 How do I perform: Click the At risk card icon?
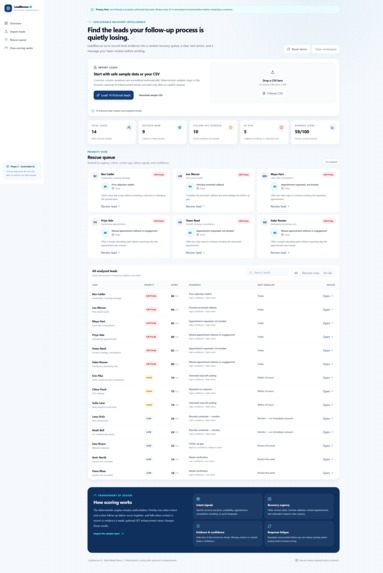(x=281, y=128)
